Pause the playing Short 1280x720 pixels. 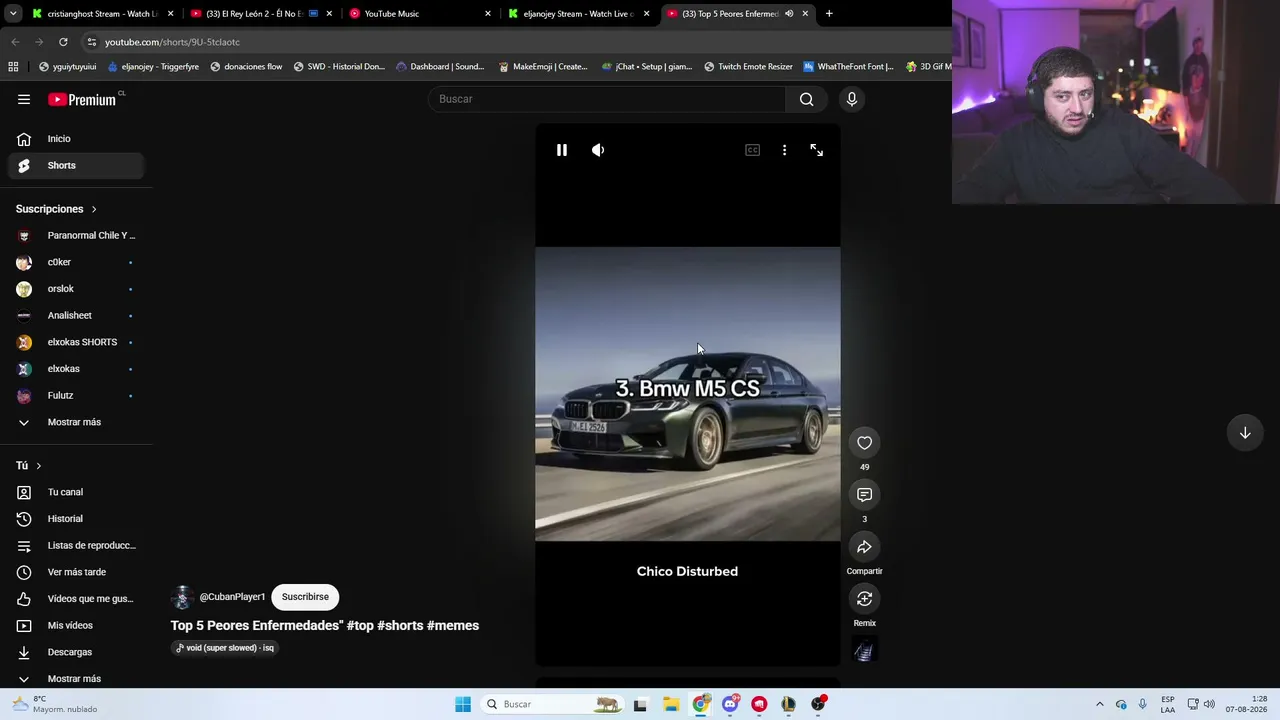point(562,150)
